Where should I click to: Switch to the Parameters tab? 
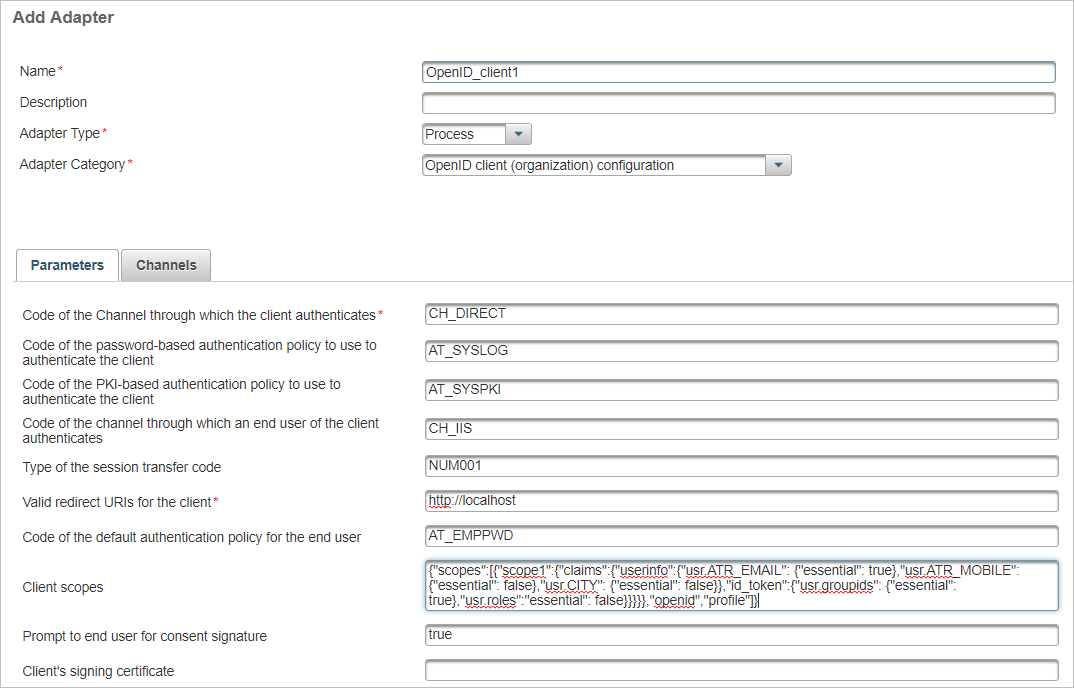[67, 265]
